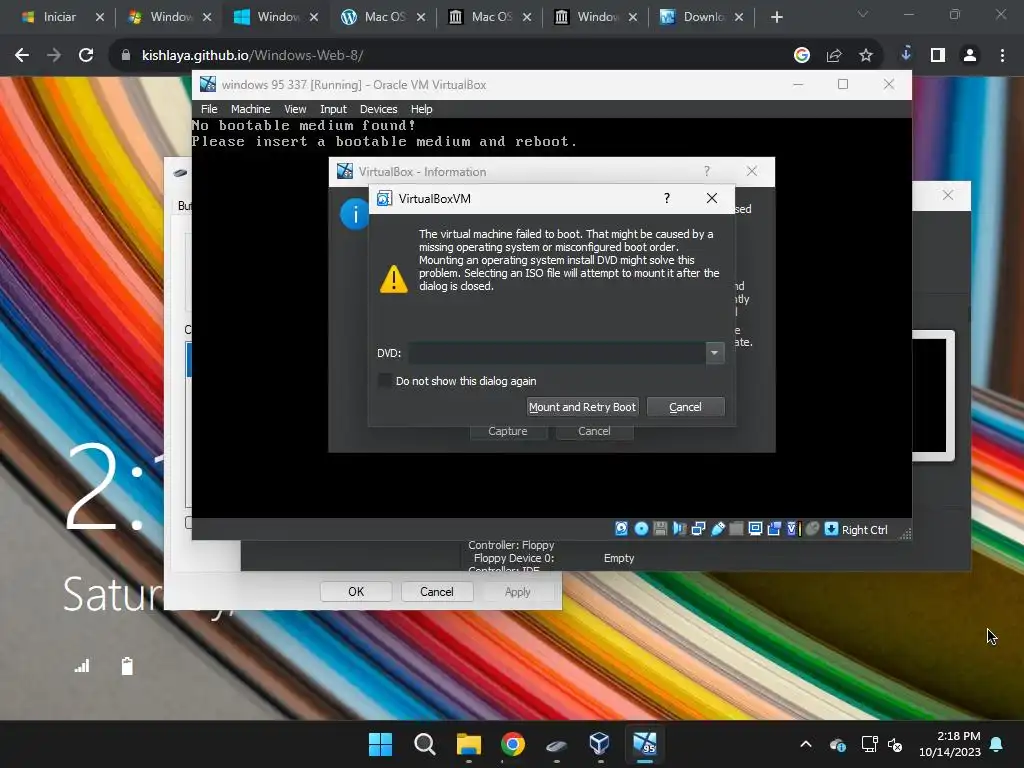Image resolution: width=1024 pixels, height=768 pixels.
Task: Open VirtualBox cube icon in taskbar
Action: [x=600, y=743]
